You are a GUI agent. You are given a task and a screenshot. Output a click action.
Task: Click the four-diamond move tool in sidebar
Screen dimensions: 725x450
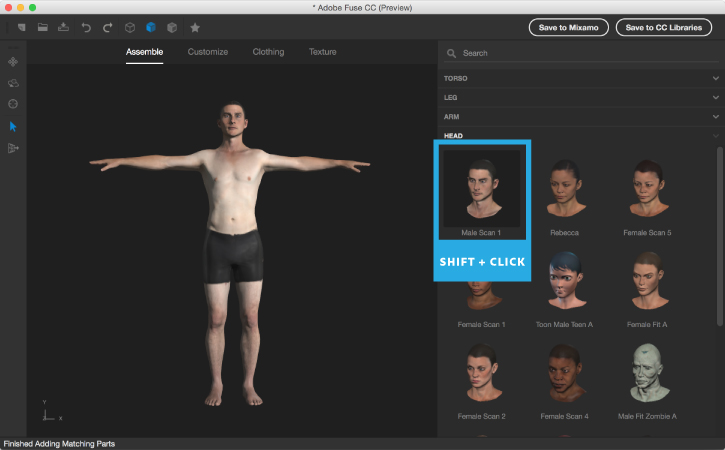coord(13,61)
